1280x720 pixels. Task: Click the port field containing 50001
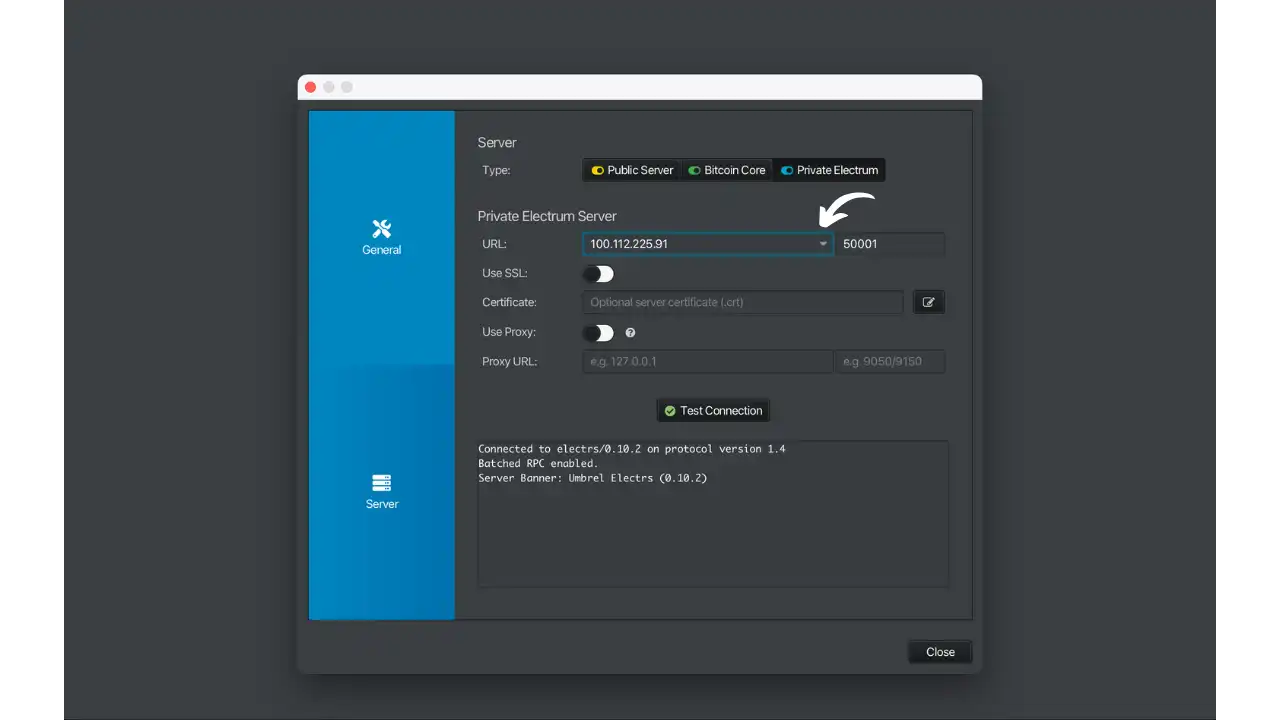pos(888,243)
